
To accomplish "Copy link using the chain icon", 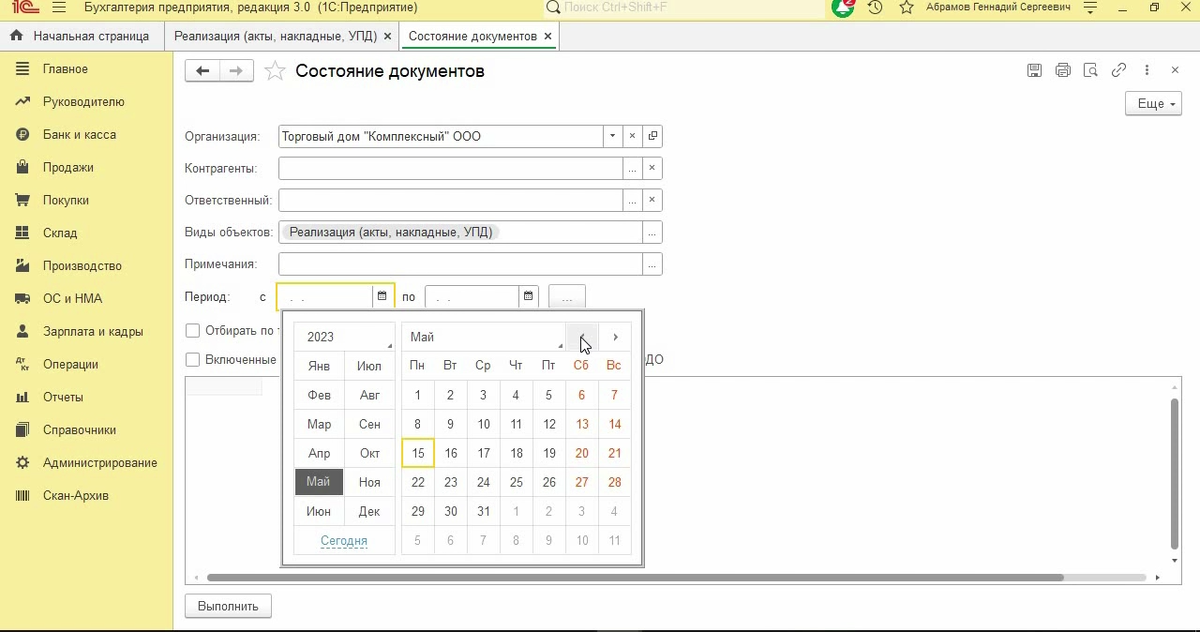I will [x=1119, y=70].
